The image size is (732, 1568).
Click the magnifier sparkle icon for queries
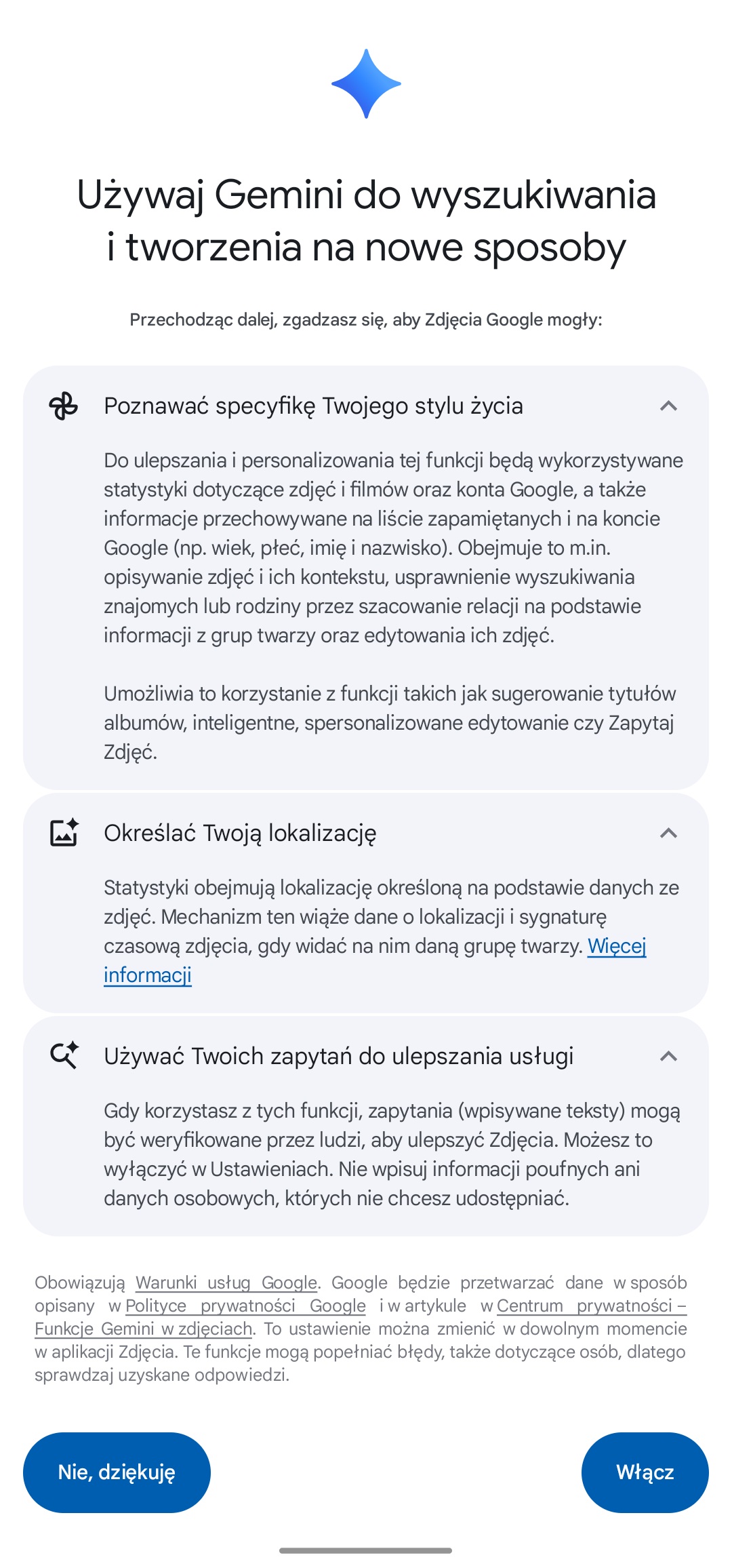pos(64,1056)
